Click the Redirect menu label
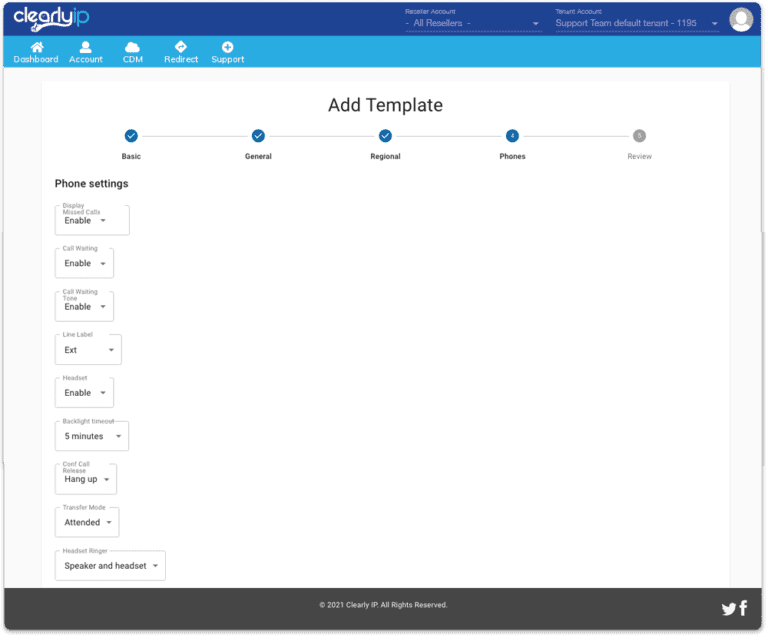Viewport: 768px width, 641px height. point(181,59)
